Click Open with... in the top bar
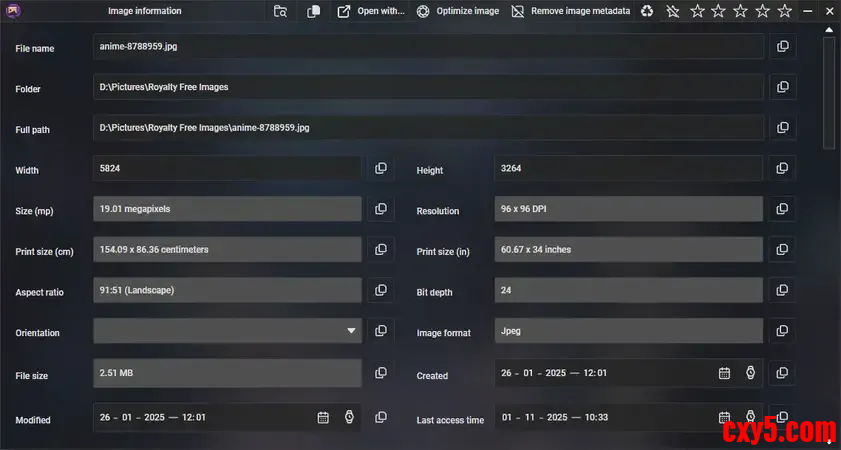 click(371, 11)
